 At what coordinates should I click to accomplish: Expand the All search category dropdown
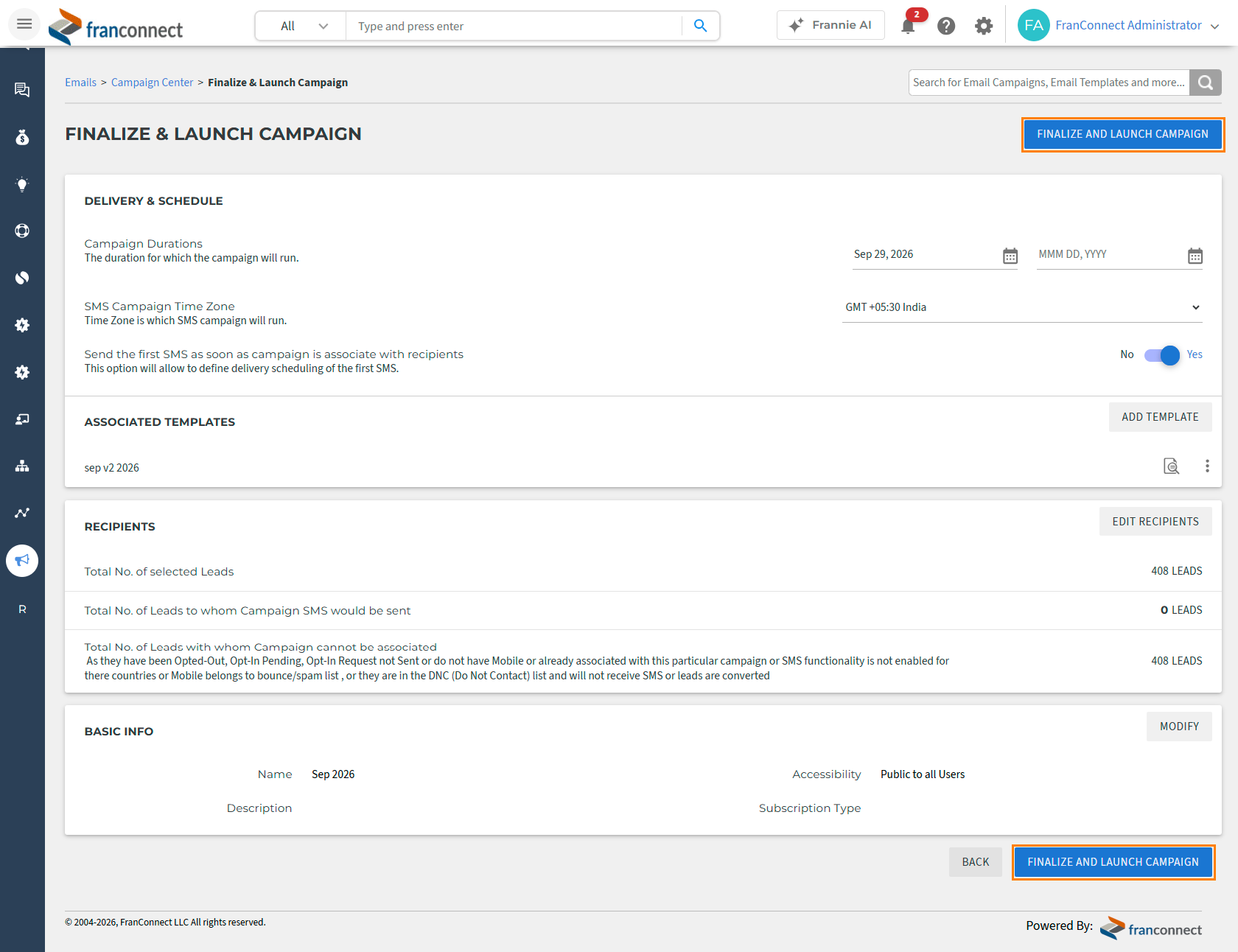click(x=301, y=26)
